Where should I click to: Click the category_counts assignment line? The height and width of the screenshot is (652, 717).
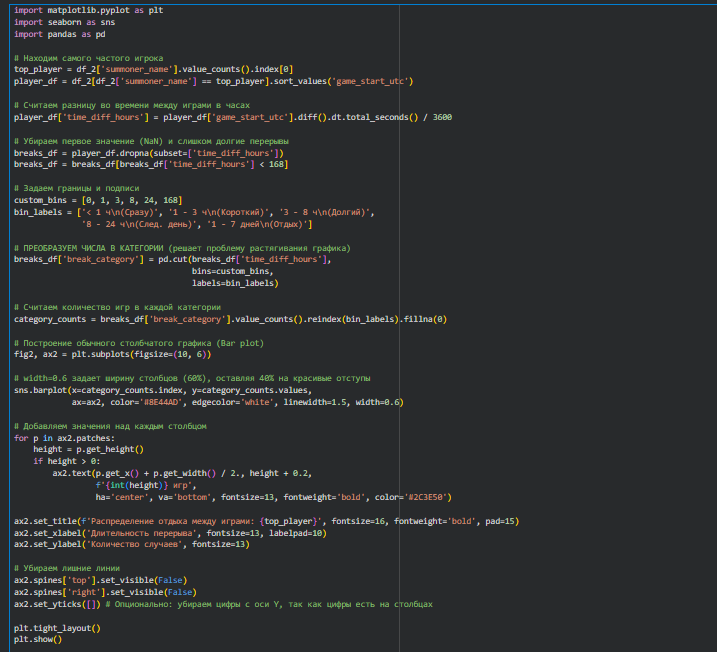230,319
